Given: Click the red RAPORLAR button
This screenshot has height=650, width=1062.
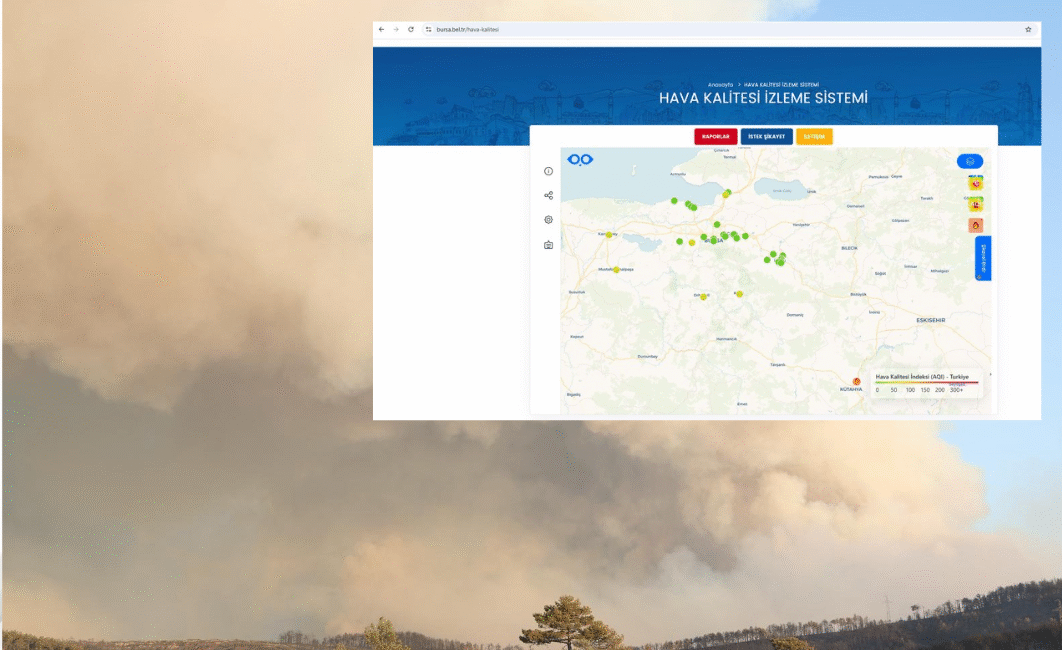Looking at the screenshot, I should pyautogui.click(x=716, y=137).
